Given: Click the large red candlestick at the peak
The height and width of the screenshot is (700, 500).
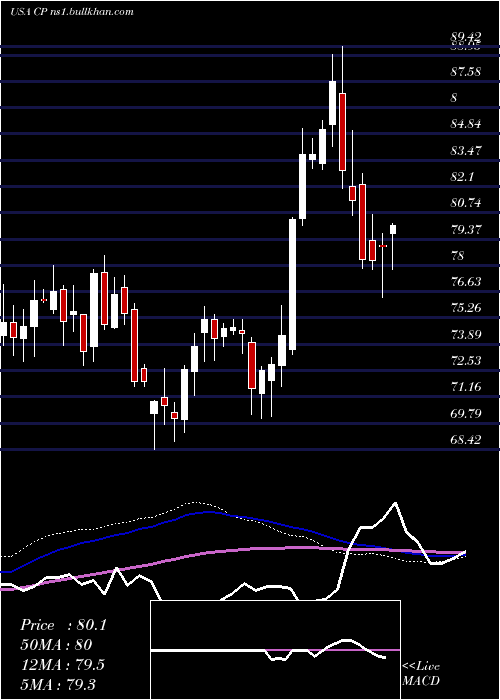Looking at the screenshot, I should point(342,132).
